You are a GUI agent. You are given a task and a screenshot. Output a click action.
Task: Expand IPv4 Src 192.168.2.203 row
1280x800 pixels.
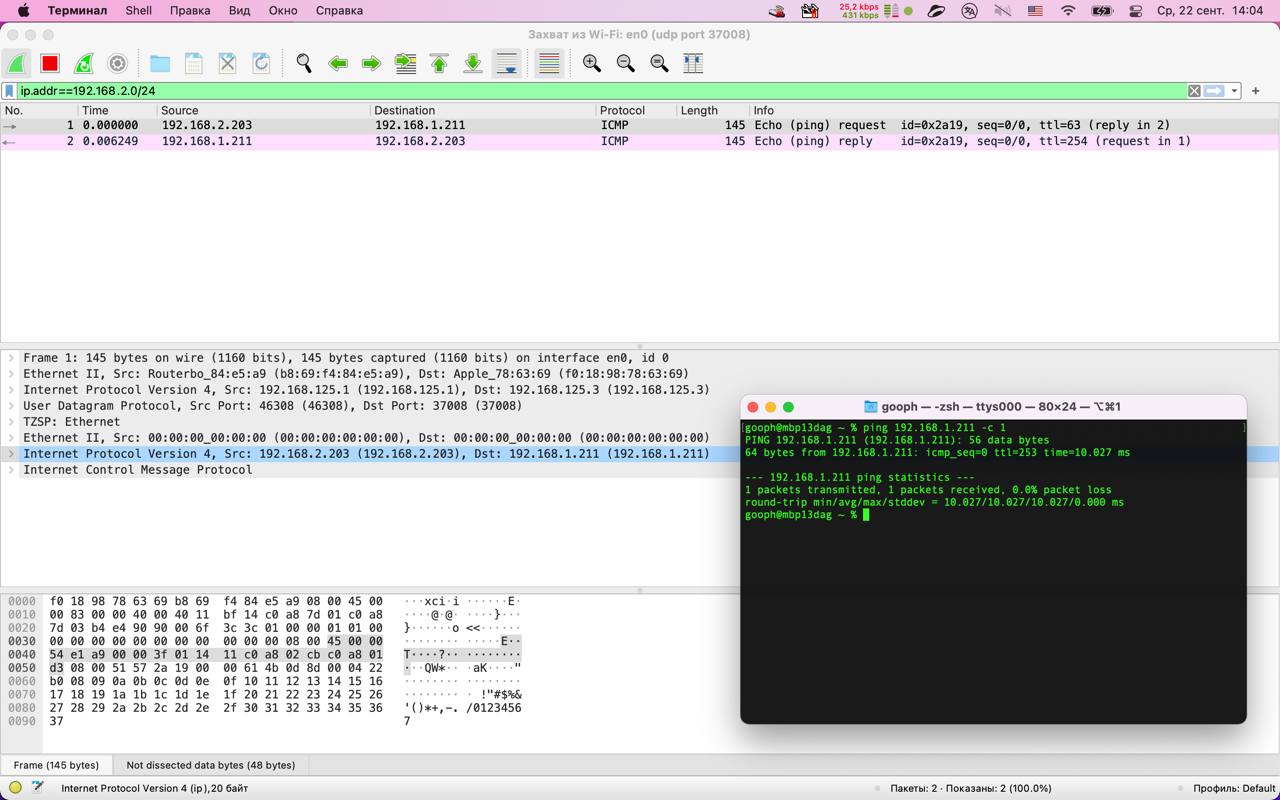click(11, 454)
